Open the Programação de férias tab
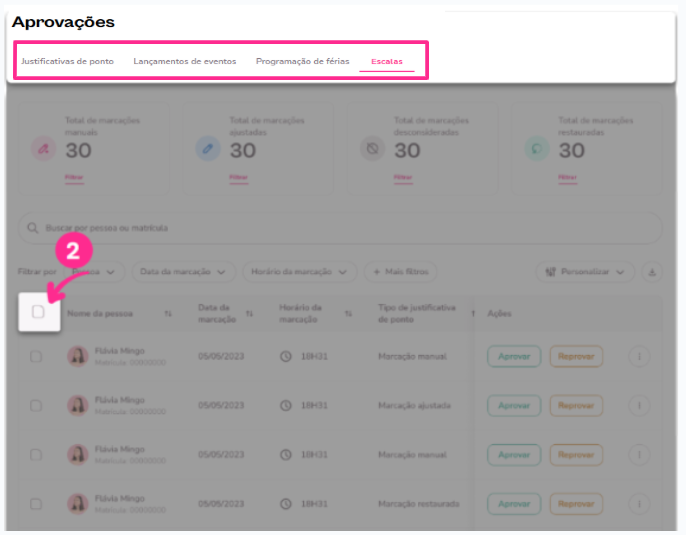The width and height of the screenshot is (686, 535). click(302, 61)
